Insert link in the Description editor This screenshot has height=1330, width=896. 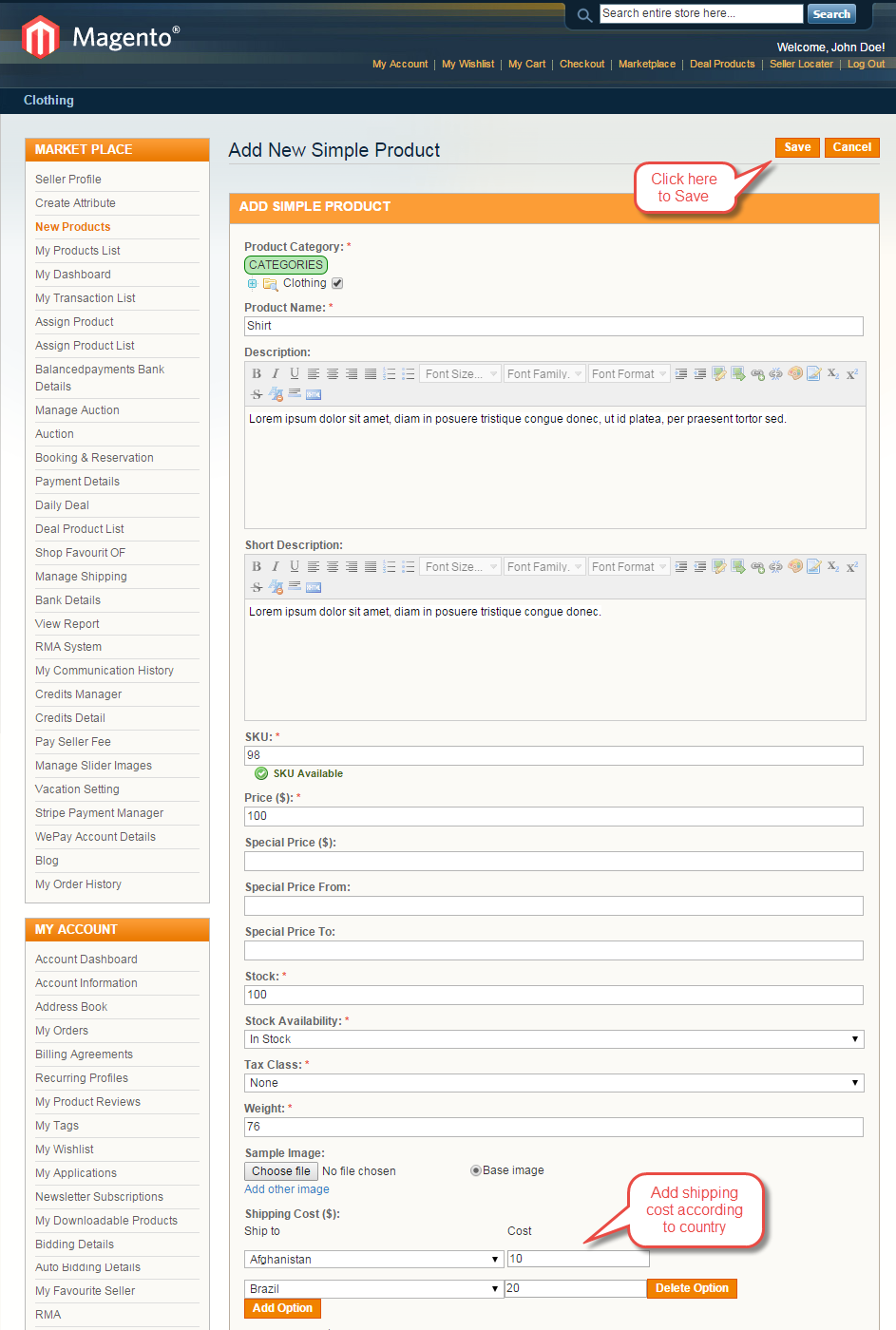tap(757, 374)
